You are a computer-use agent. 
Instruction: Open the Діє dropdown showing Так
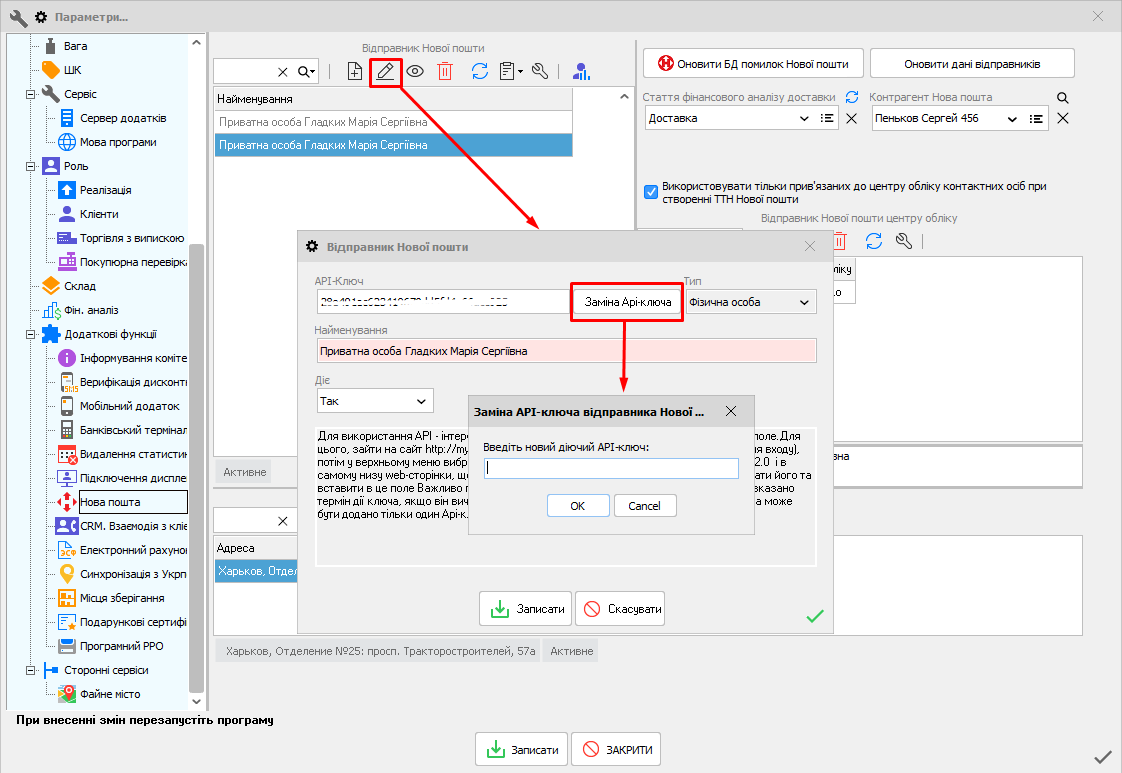click(375, 401)
